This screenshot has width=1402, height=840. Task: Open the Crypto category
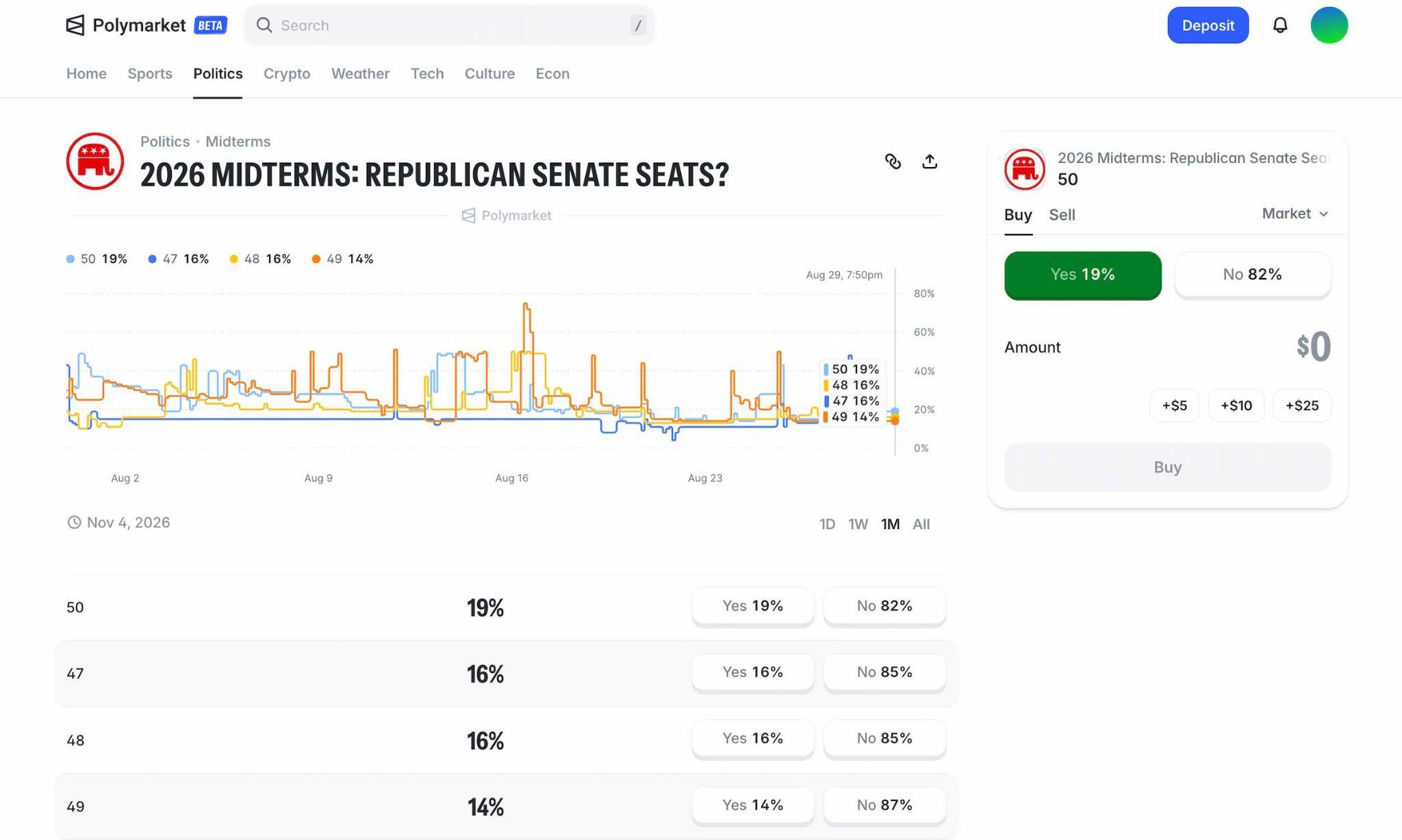tap(287, 73)
